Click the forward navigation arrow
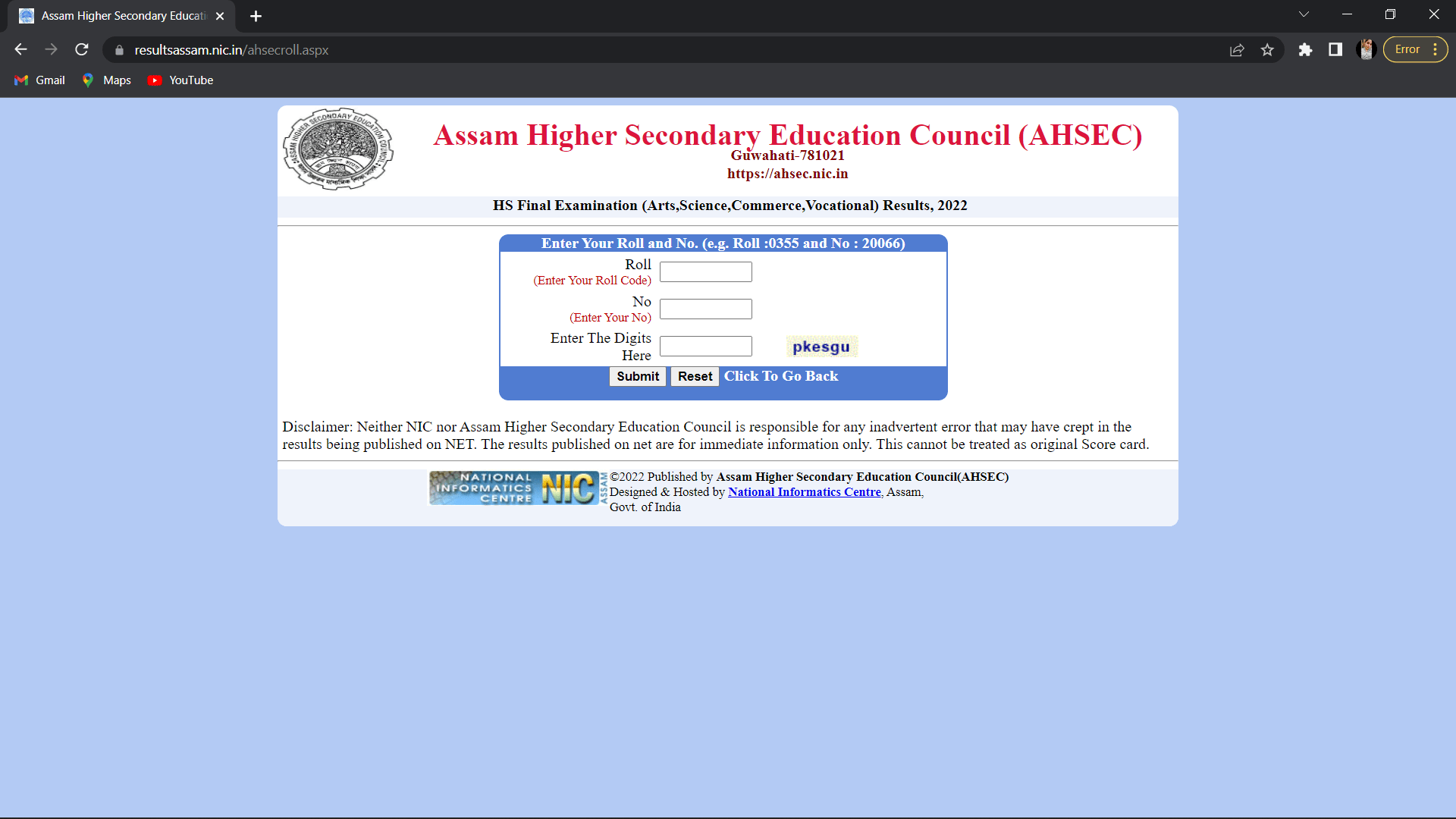Screen dimensions: 1456x819 point(51,49)
